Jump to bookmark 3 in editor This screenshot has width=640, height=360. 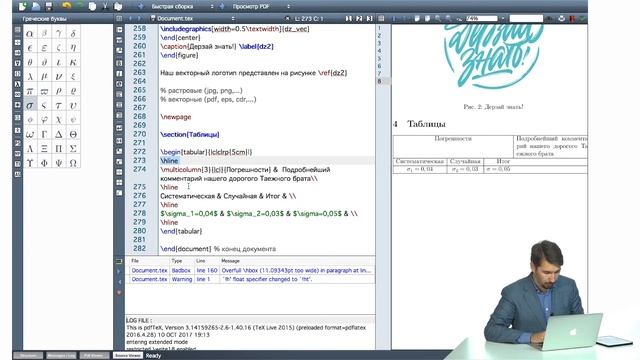click(x=369, y=18)
